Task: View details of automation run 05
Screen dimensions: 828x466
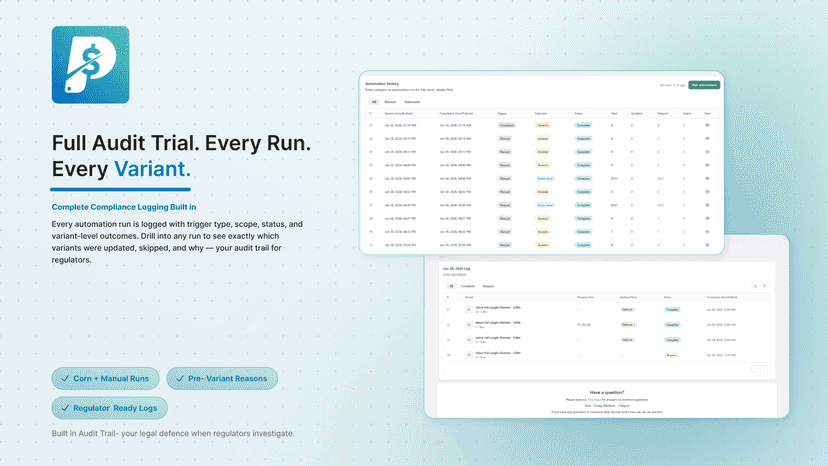Action: 708,179
